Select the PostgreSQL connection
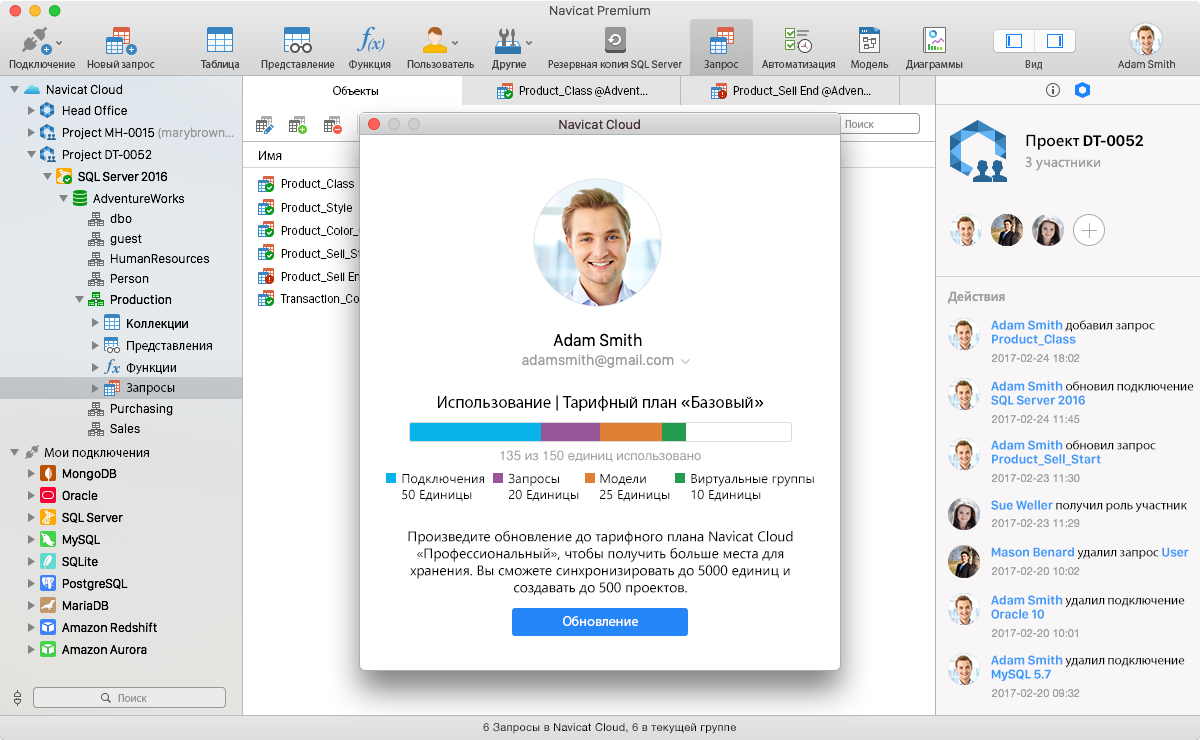 point(94,584)
